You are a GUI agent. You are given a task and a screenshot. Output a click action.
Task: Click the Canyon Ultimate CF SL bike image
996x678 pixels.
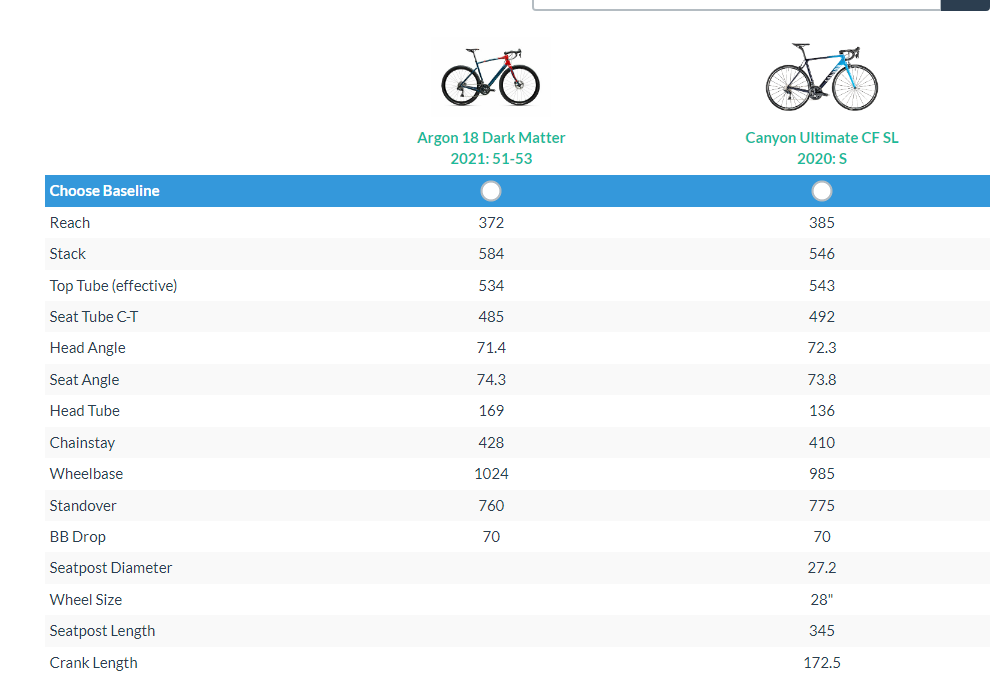coord(821,77)
